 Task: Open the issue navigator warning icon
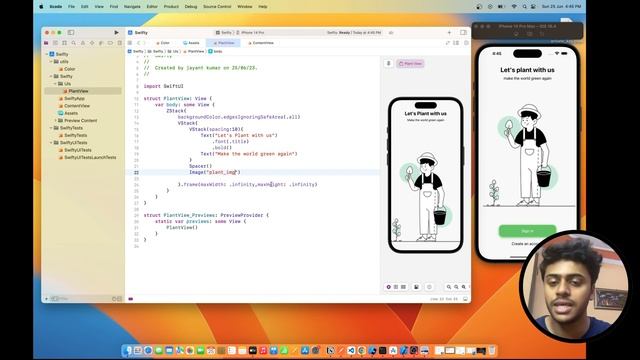pos(83,43)
